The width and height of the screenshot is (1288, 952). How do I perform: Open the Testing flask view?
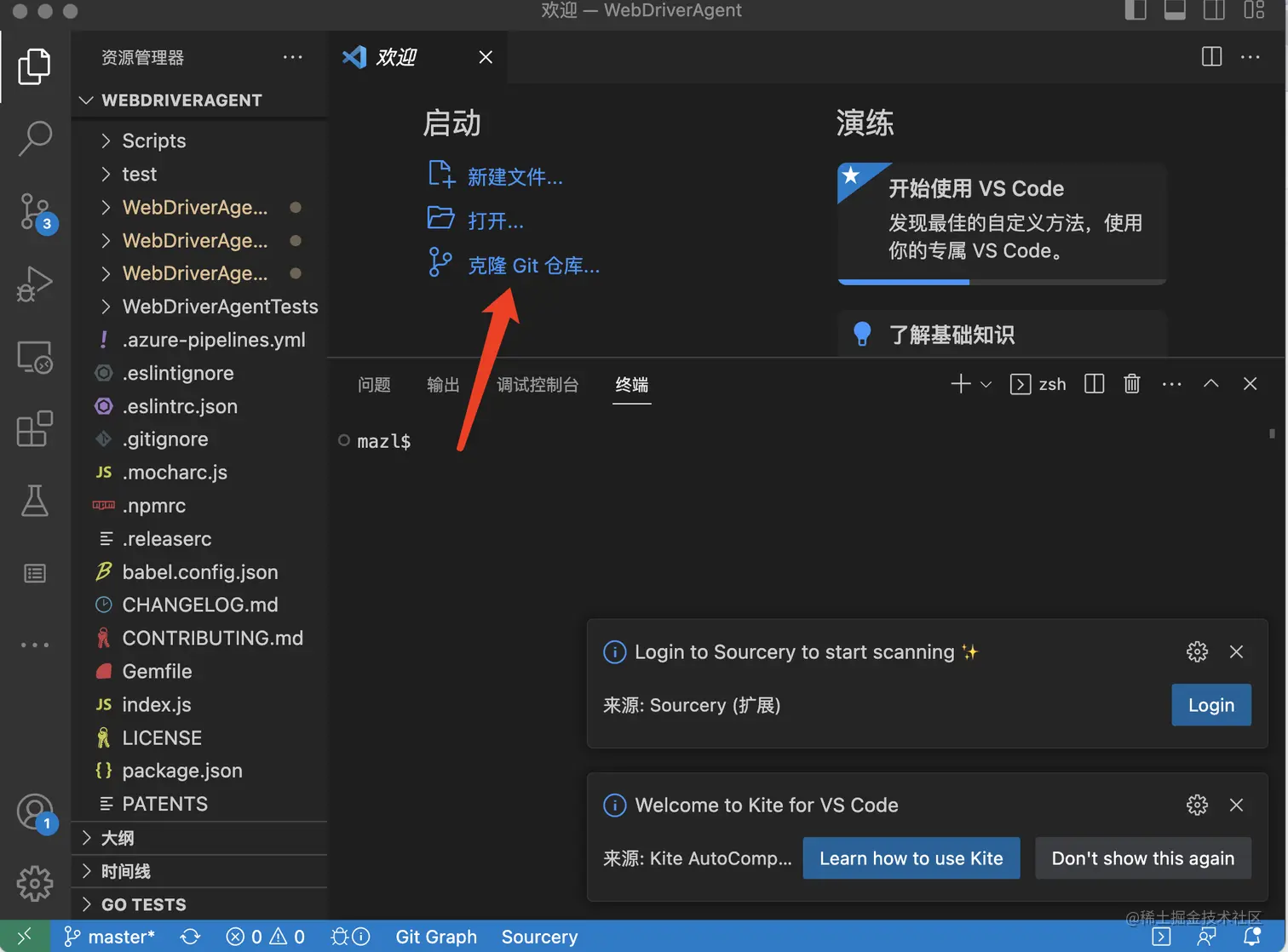click(35, 501)
